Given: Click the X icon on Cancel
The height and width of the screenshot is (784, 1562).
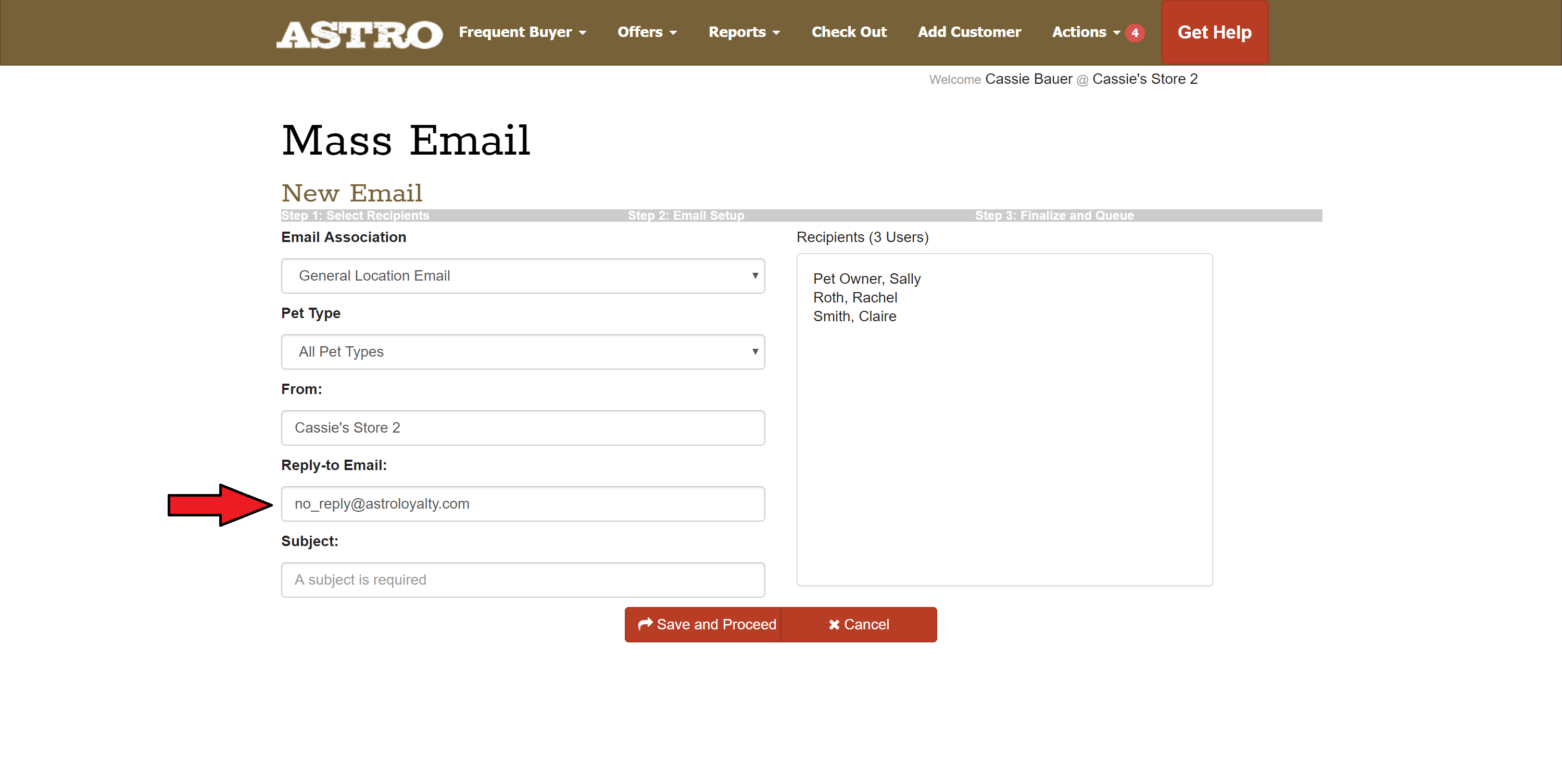Looking at the screenshot, I should point(834,625).
